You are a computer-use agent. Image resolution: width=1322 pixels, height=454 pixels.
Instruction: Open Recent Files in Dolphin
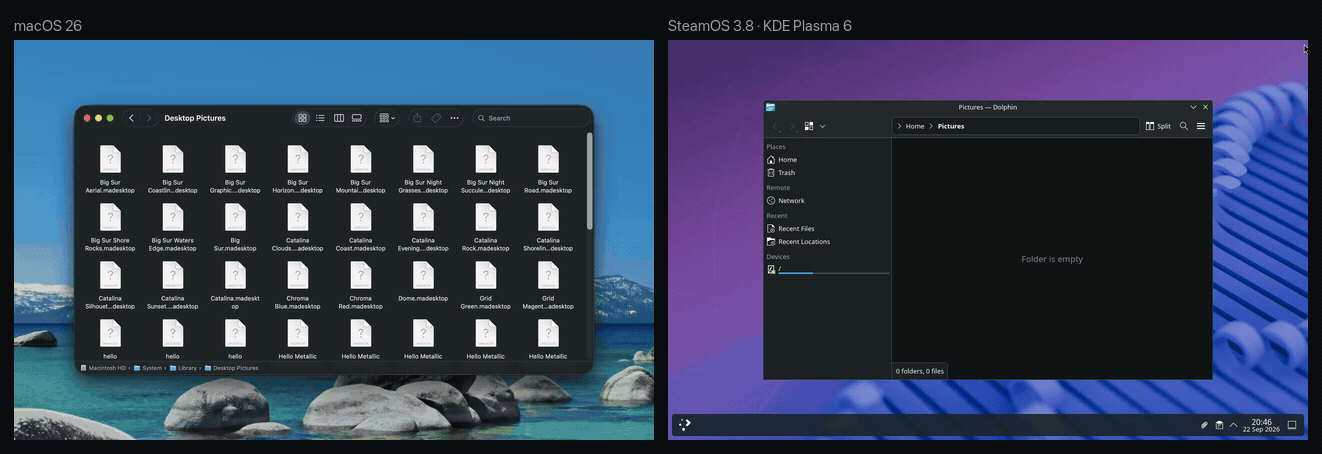pos(827,229)
